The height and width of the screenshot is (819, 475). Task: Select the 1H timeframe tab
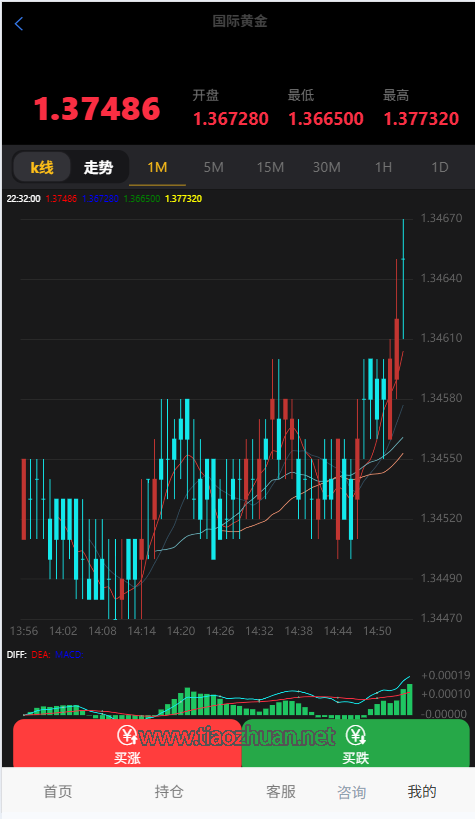click(x=383, y=168)
